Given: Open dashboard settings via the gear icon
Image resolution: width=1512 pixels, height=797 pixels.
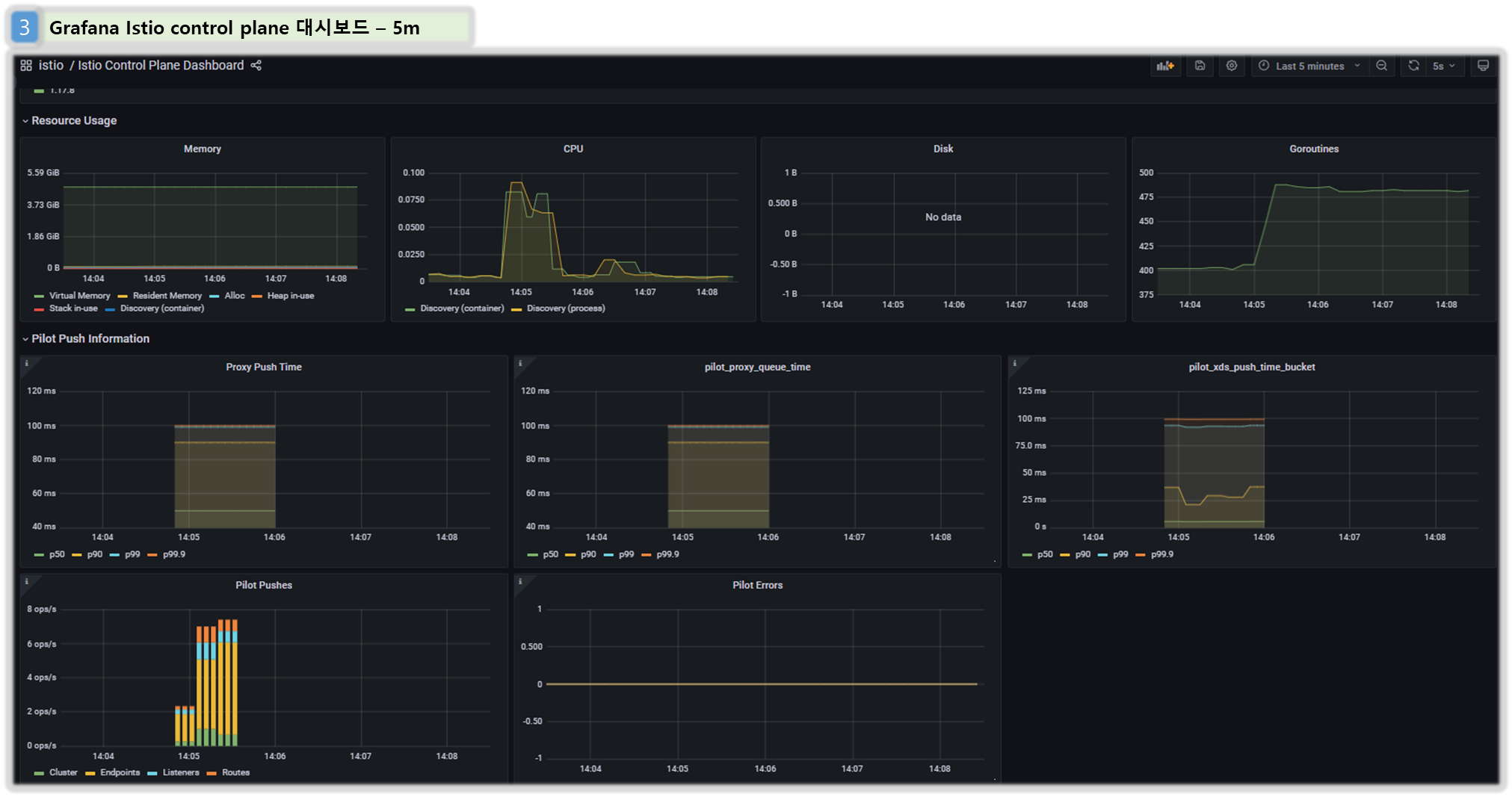Looking at the screenshot, I should click(1232, 66).
